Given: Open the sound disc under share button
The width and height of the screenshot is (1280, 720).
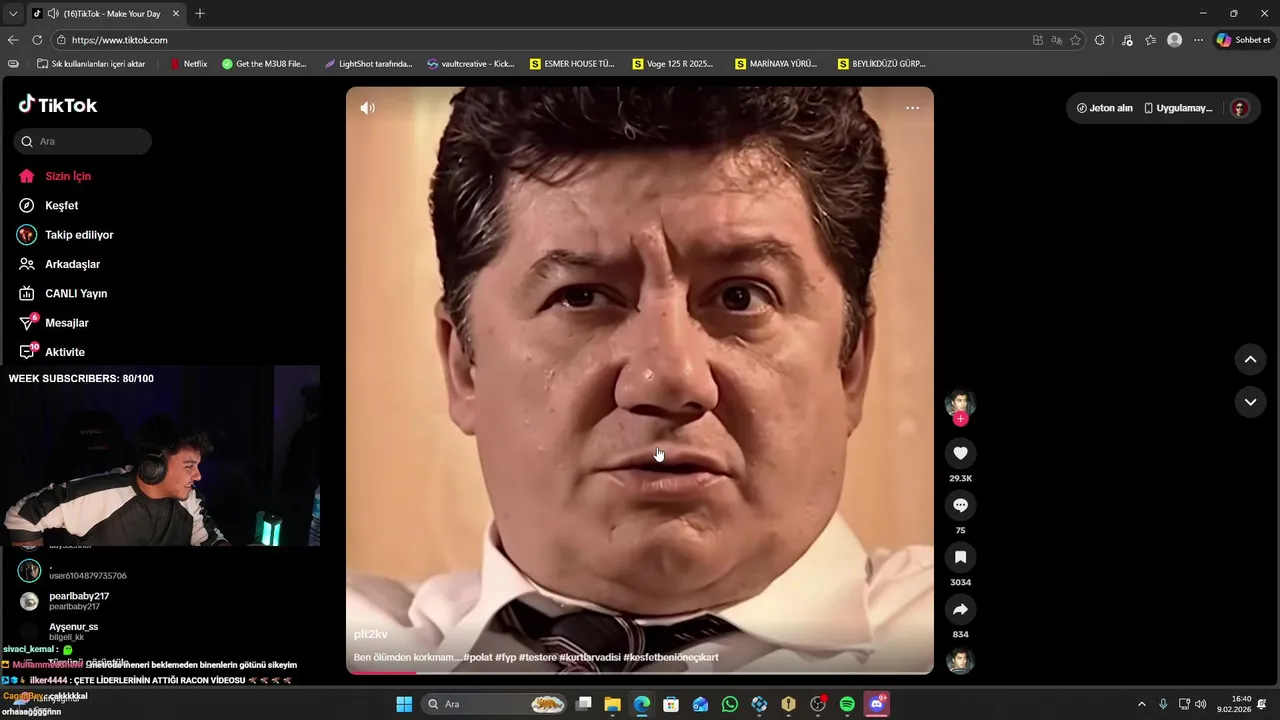Looking at the screenshot, I should (960, 661).
